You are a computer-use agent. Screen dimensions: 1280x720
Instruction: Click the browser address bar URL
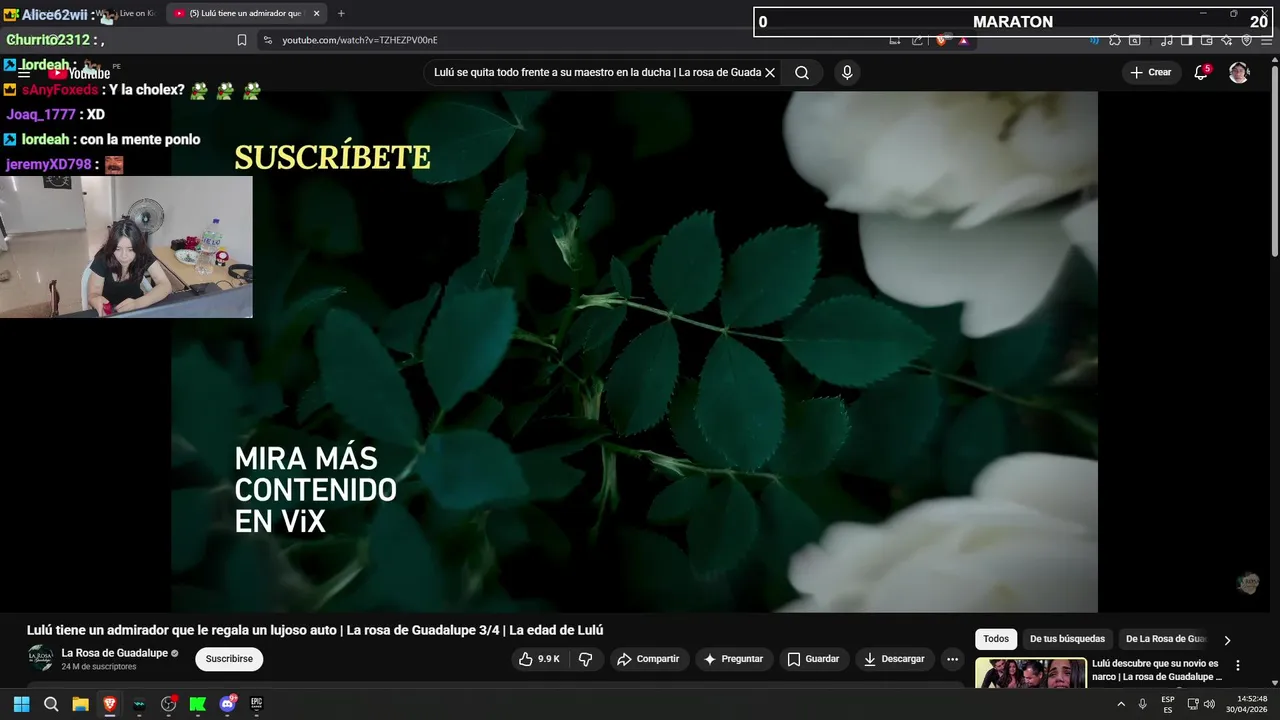(x=360, y=40)
